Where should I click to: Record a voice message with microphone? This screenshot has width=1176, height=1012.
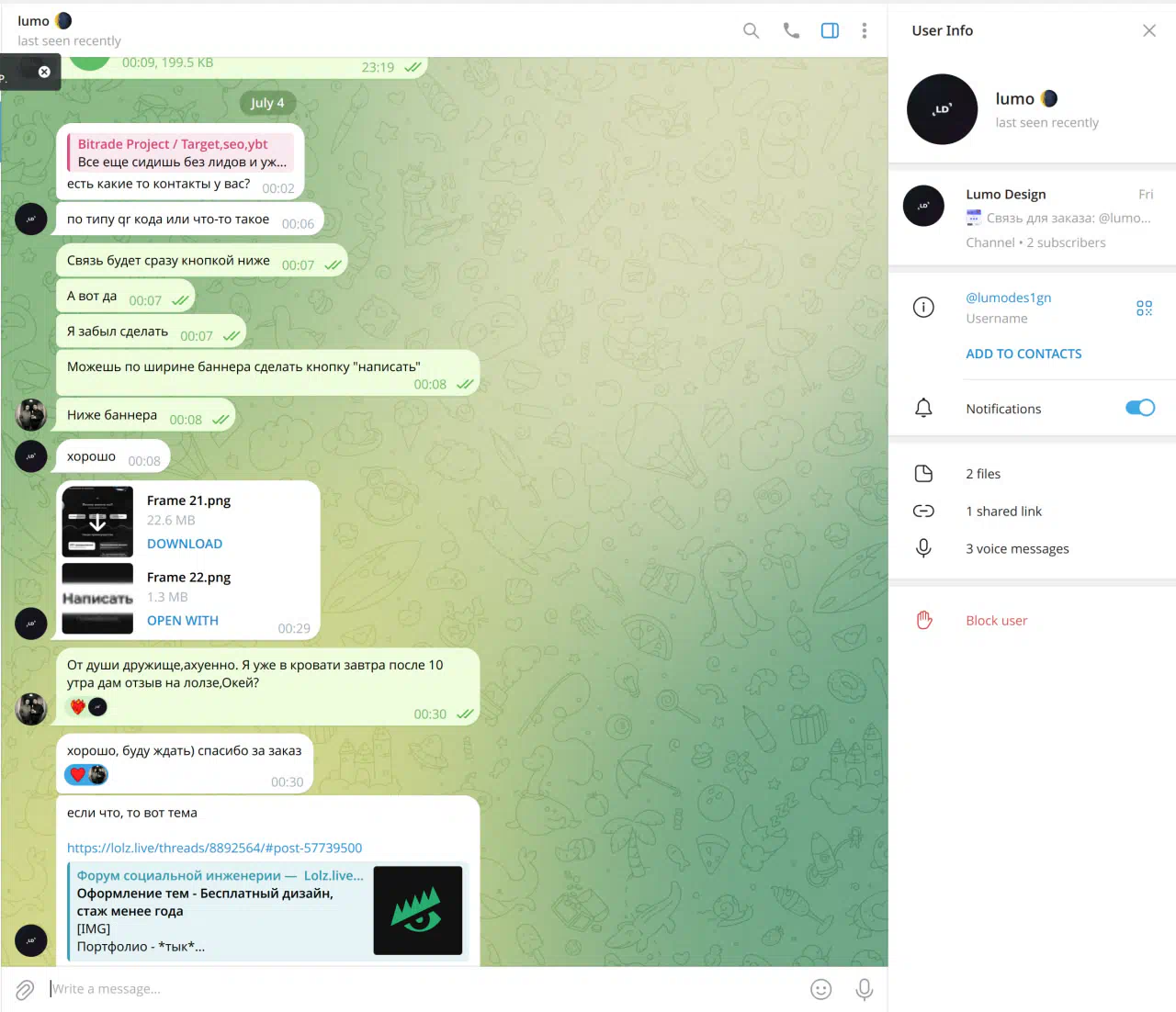[x=864, y=989]
